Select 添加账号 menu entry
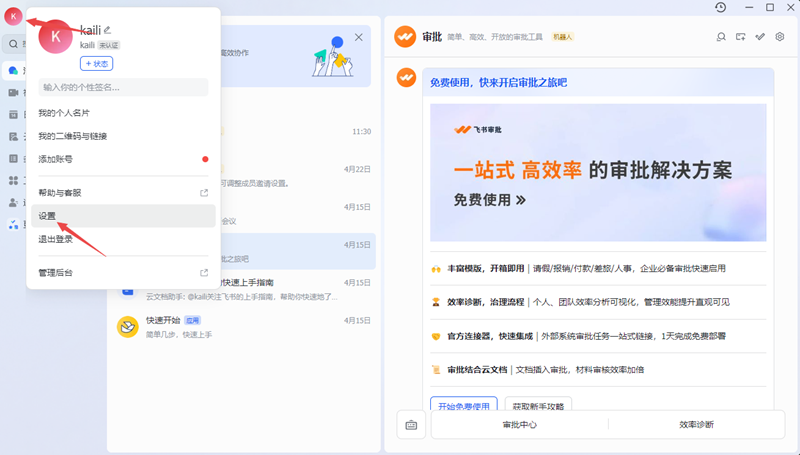 click(x=123, y=159)
